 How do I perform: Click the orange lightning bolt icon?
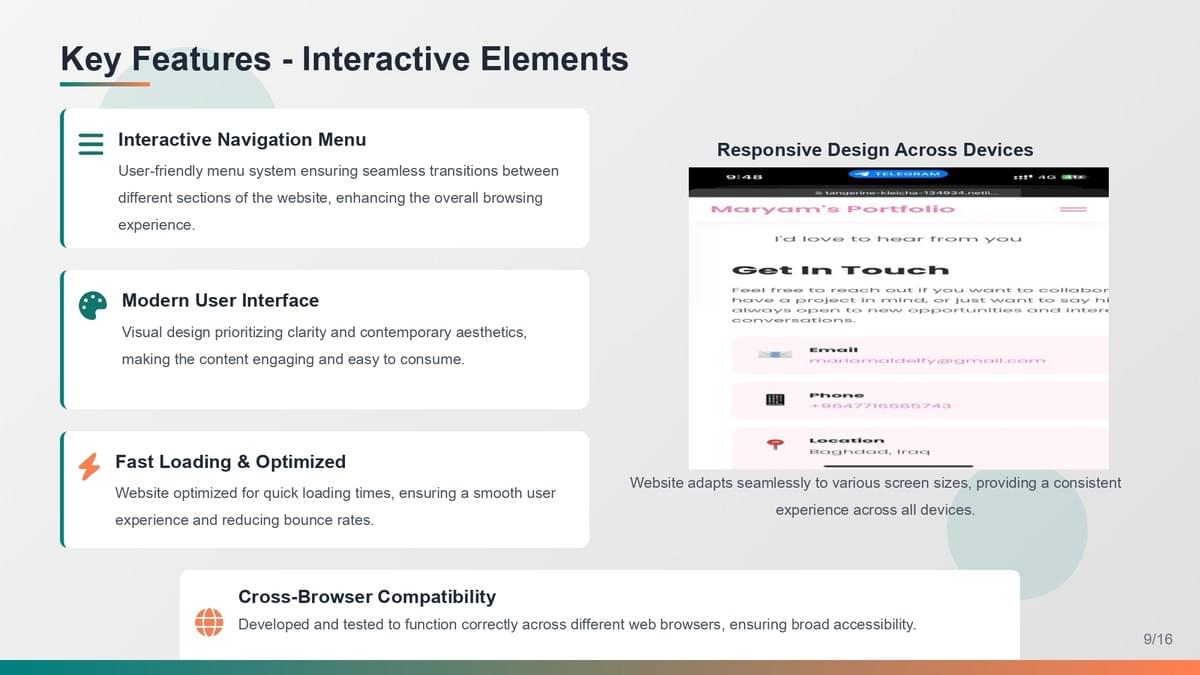(x=89, y=466)
